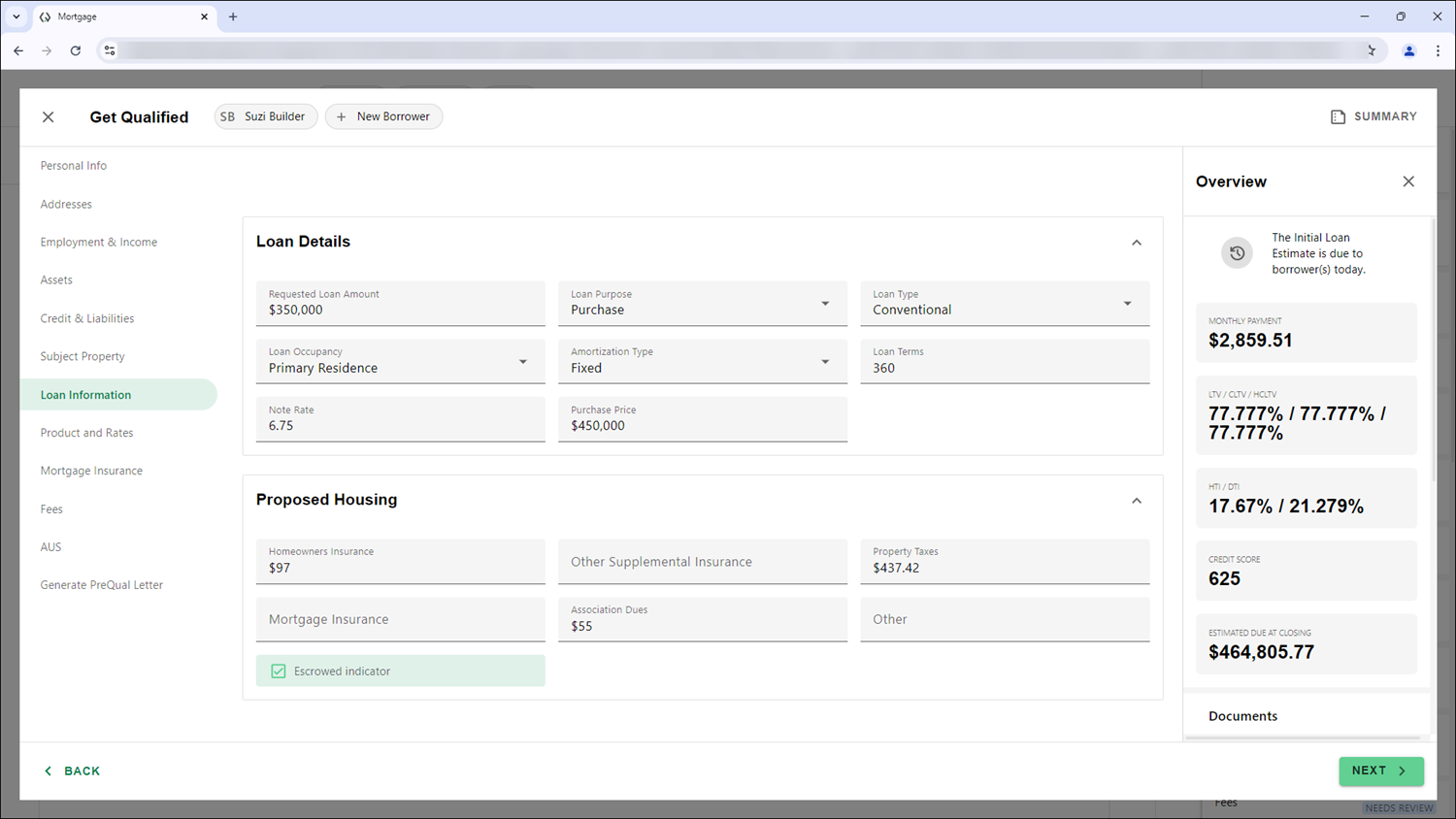1456x819 pixels.
Task: Open the Loan Purpose dropdown
Action: coord(703,304)
